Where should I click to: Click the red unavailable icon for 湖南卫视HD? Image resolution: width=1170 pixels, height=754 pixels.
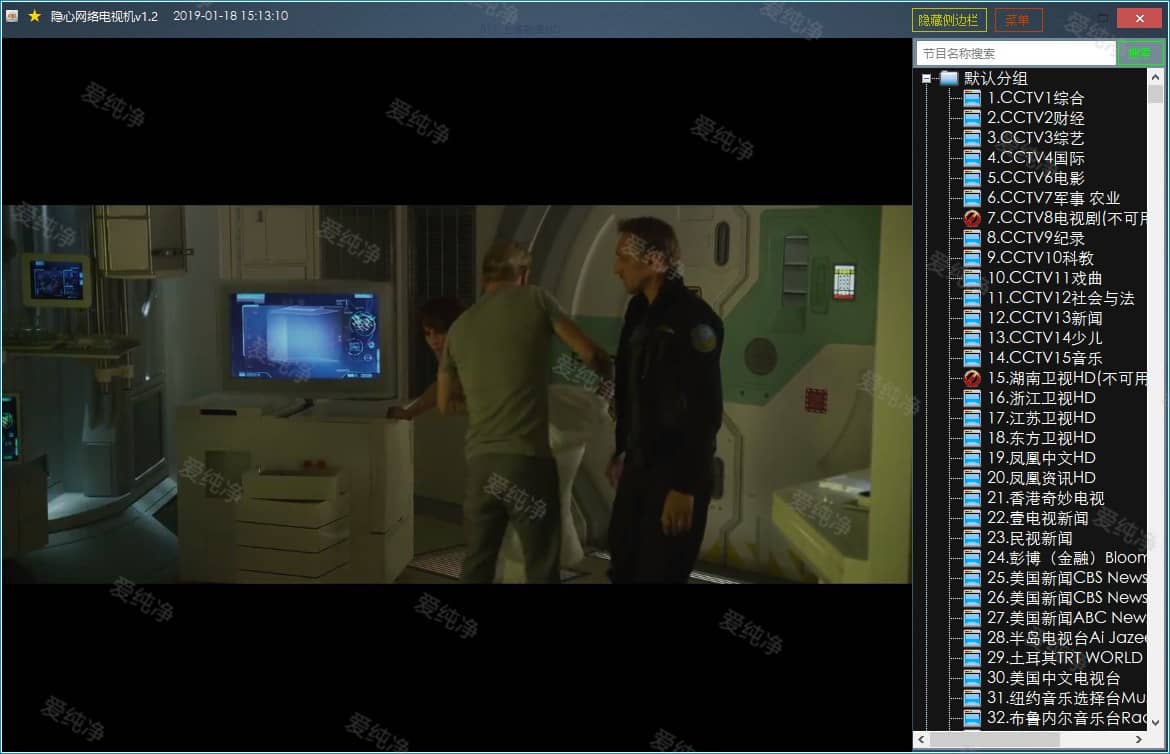point(971,378)
